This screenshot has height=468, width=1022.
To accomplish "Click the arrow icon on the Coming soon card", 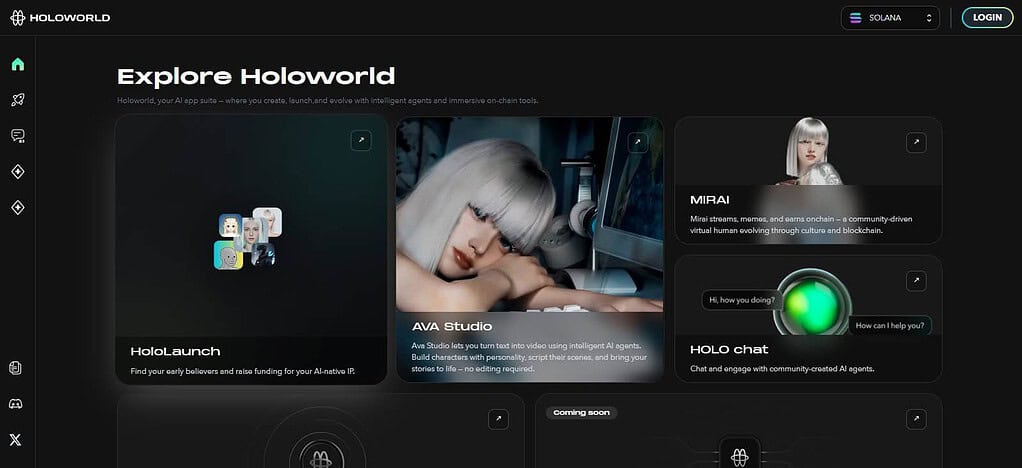I will (x=916, y=419).
